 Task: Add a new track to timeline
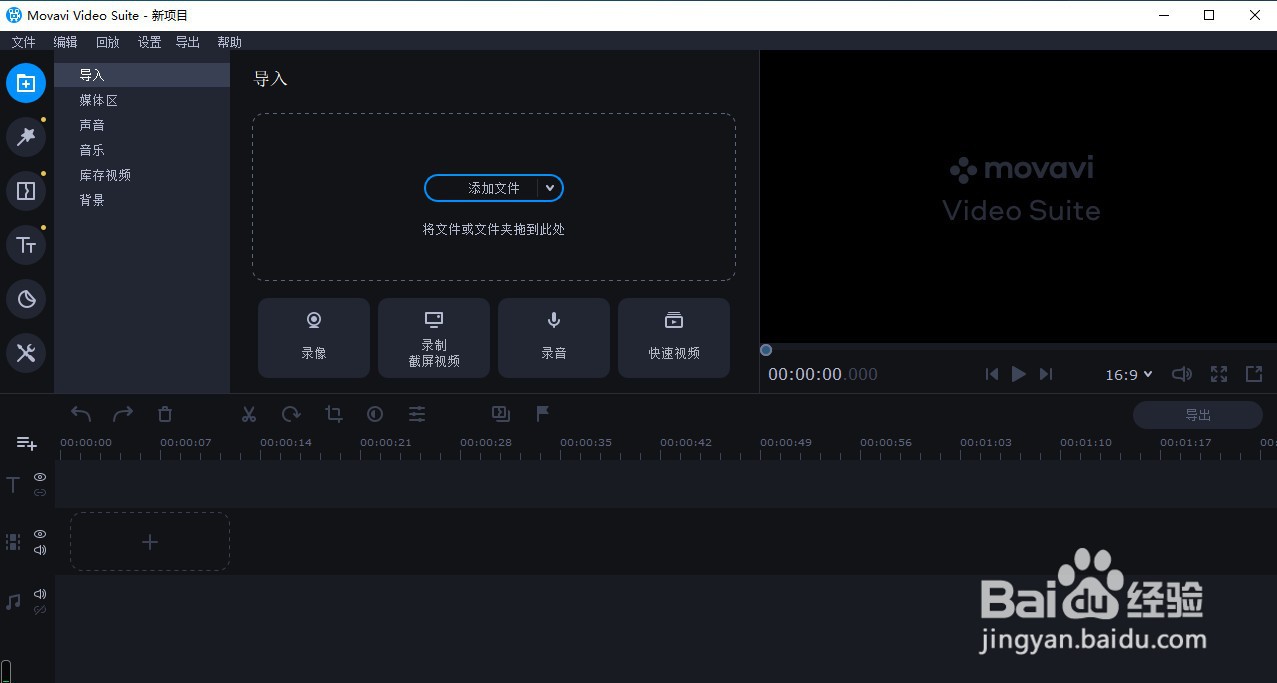26,443
